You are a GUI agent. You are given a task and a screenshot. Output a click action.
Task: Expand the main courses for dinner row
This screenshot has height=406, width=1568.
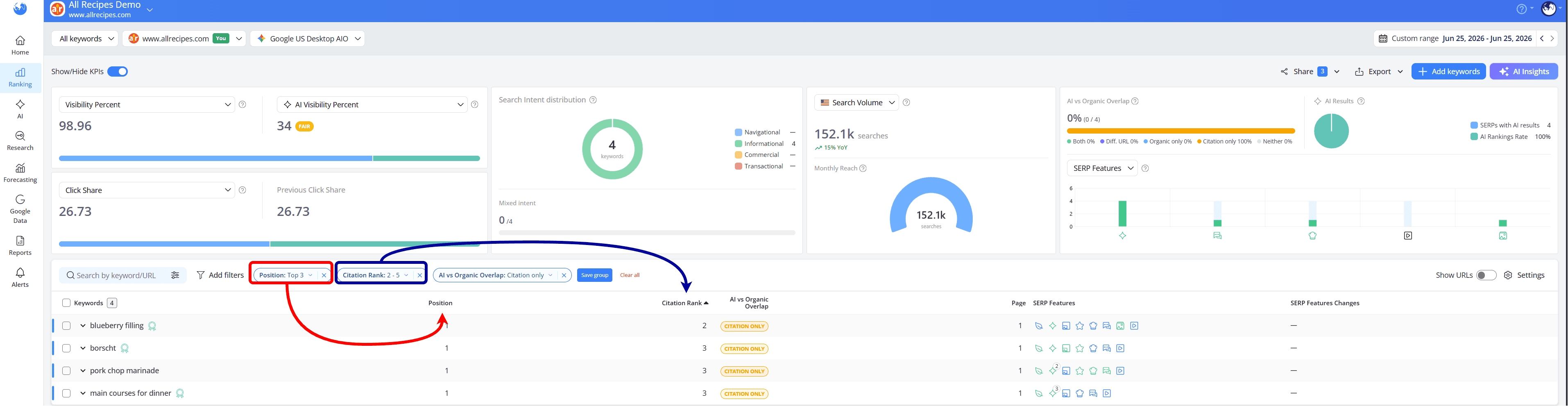(83, 393)
